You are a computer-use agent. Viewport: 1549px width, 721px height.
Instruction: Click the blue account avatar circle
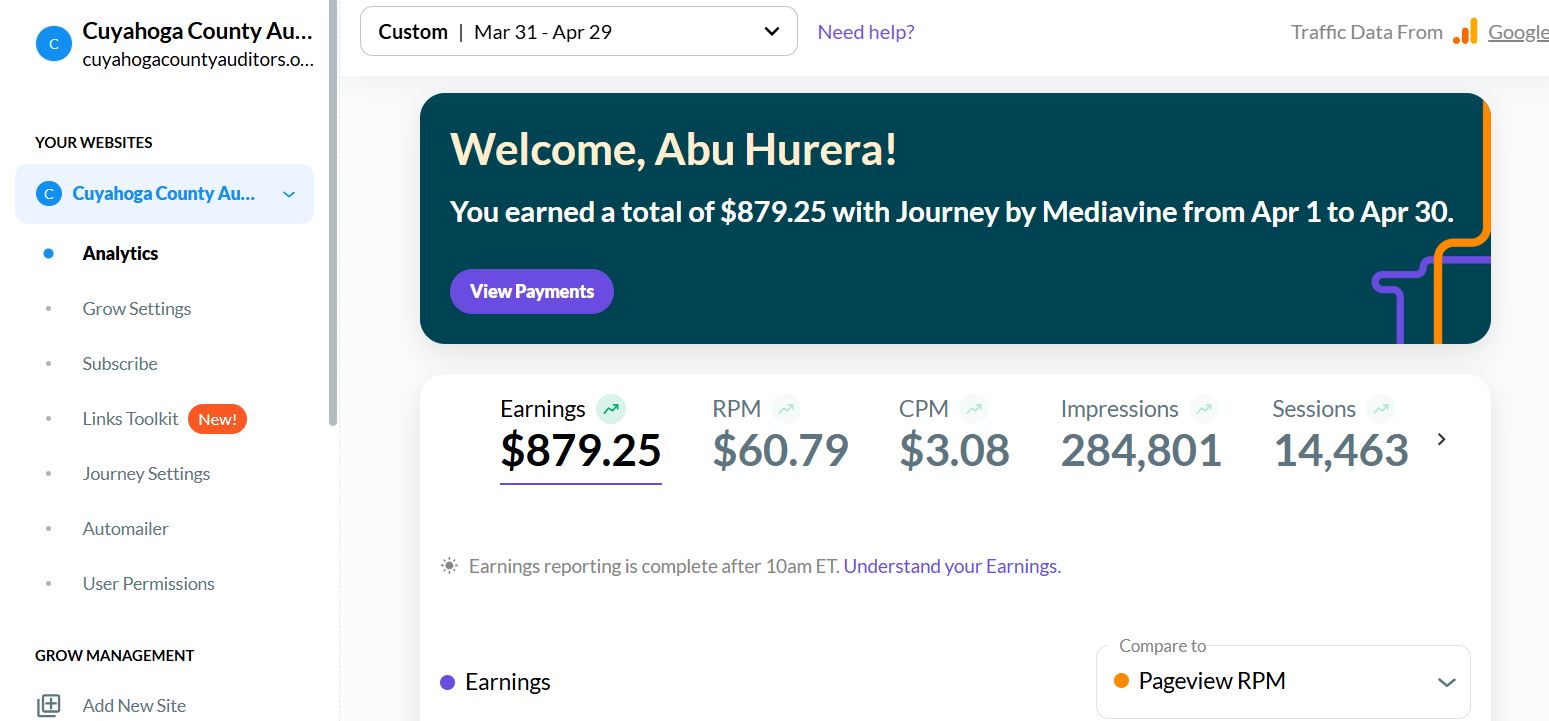tap(53, 43)
